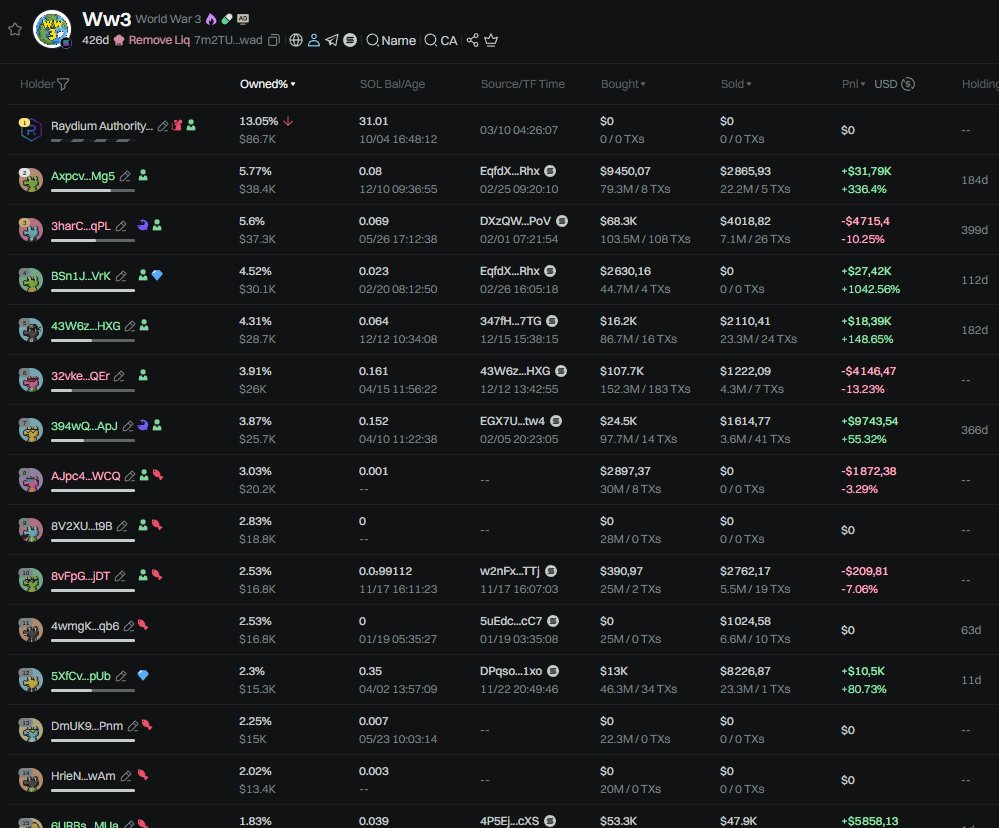Open holder 5XfCv...pUb
Screen dimensions: 999x828
pyautogui.click(x=81, y=676)
